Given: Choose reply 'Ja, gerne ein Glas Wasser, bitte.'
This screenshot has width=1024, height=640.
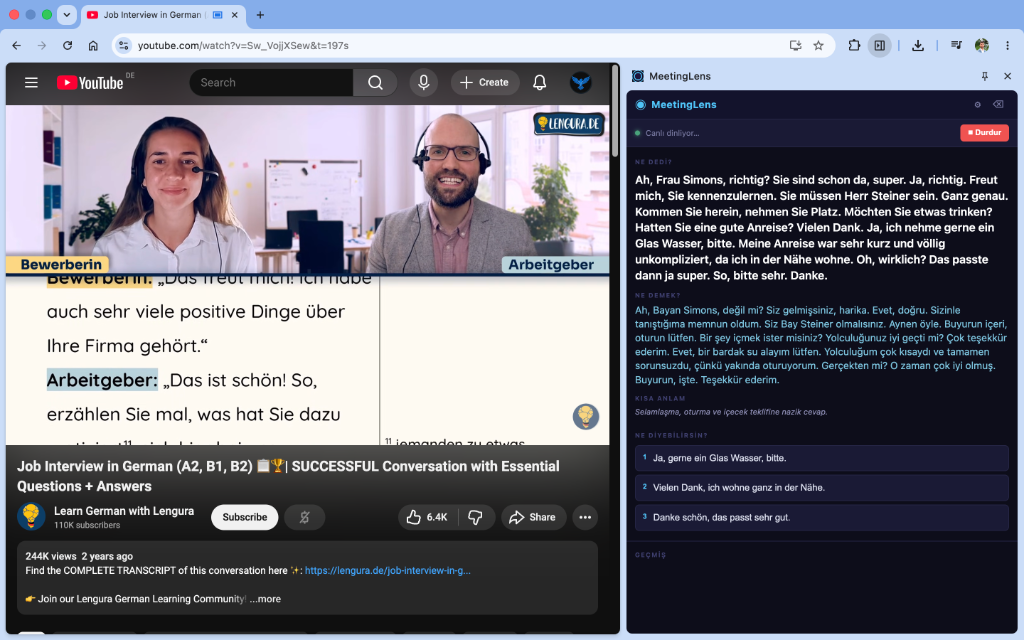Looking at the screenshot, I should coord(822,458).
